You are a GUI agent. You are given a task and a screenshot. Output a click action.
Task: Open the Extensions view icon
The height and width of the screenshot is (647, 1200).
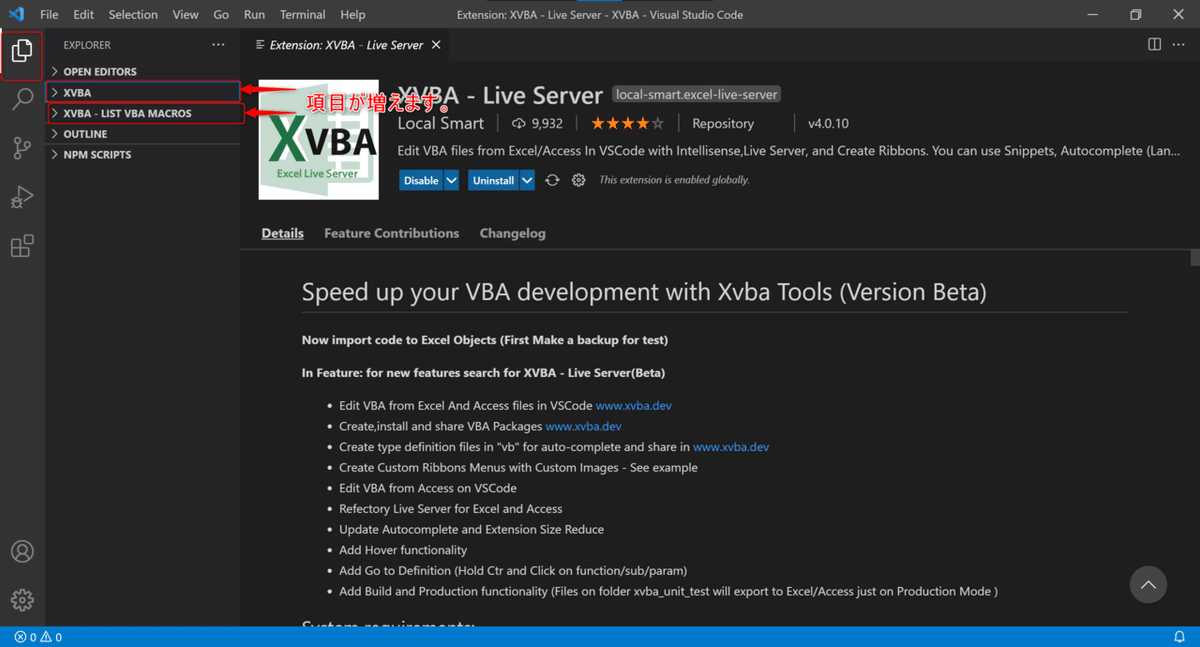pos(22,246)
